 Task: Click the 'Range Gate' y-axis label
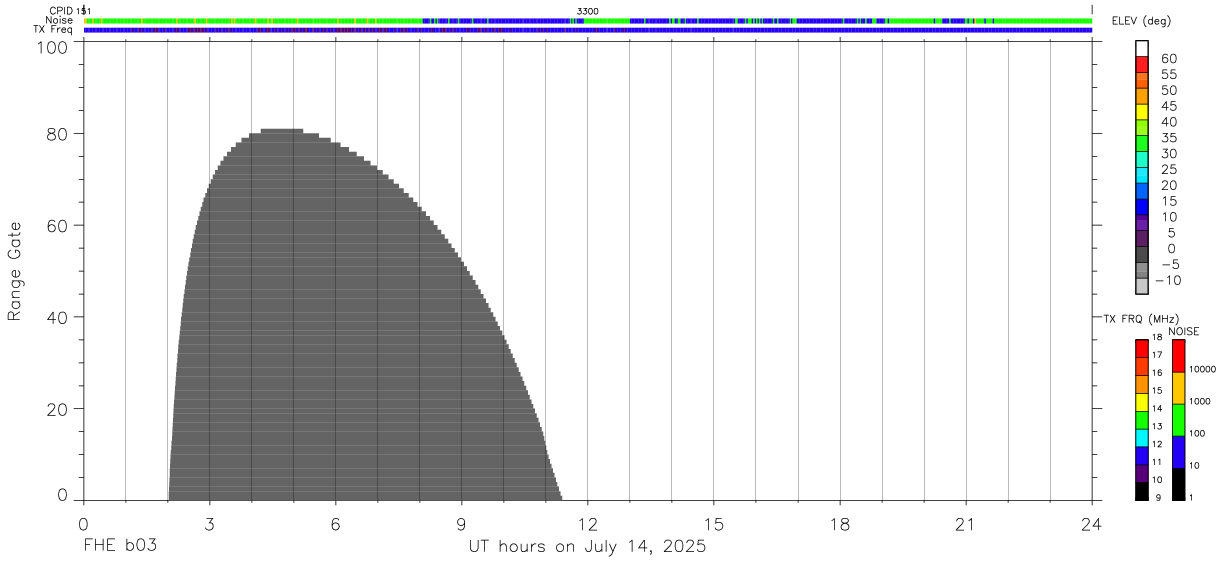(x=15, y=271)
